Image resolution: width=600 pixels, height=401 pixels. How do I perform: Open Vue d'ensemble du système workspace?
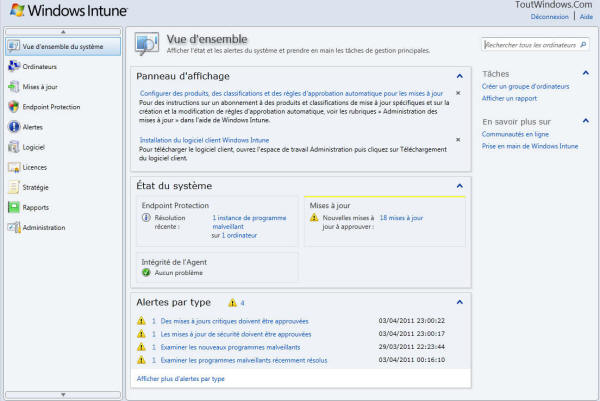point(63,46)
